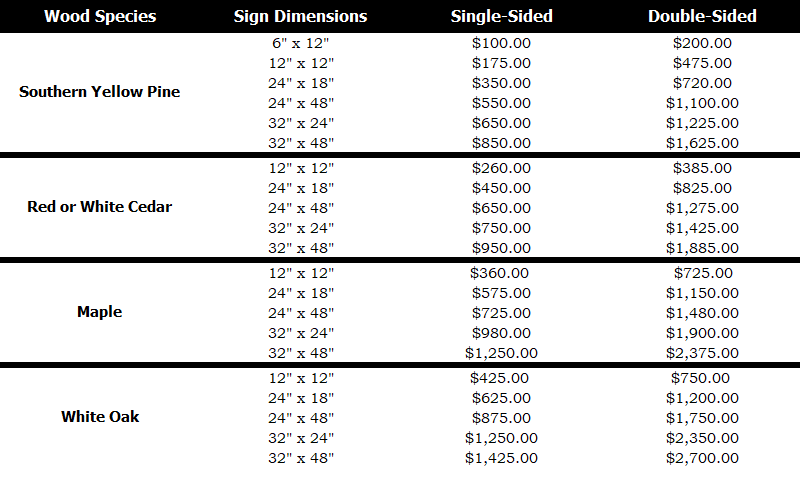The height and width of the screenshot is (483, 800).
Task: Click the $475.00 pine double-sided price
Action: (702, 63)
